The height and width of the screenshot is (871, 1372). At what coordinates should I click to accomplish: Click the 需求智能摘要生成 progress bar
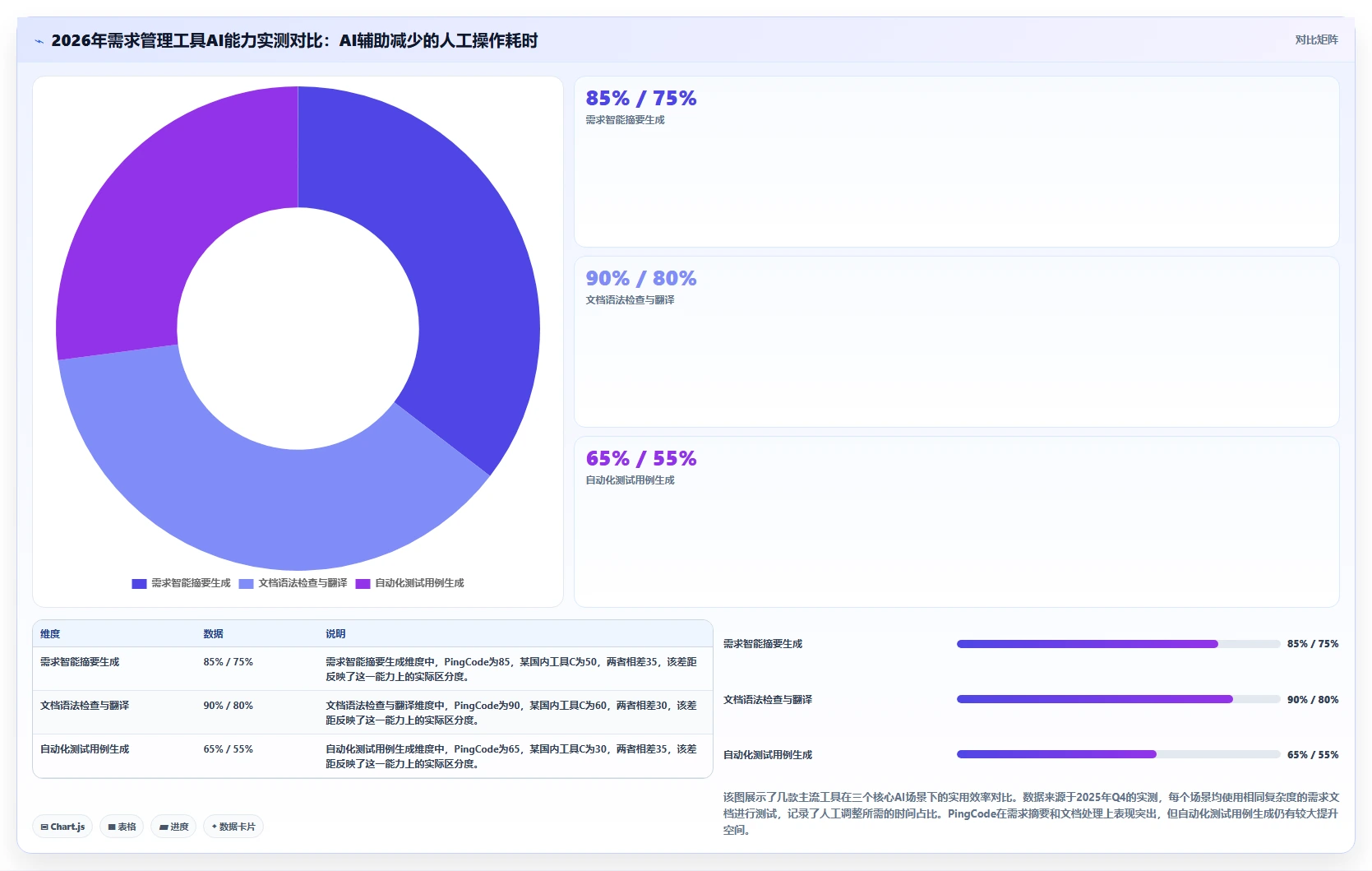point(1118,644)
